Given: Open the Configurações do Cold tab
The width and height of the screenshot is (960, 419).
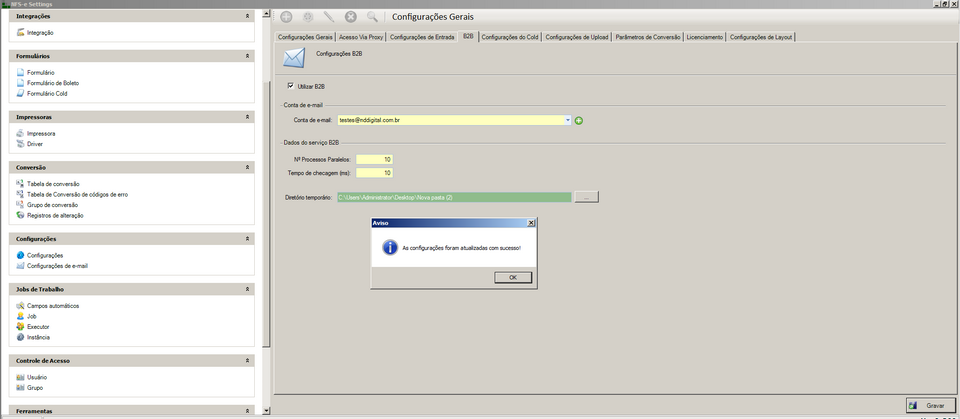Looking at the screenshot, I should 510,37.
